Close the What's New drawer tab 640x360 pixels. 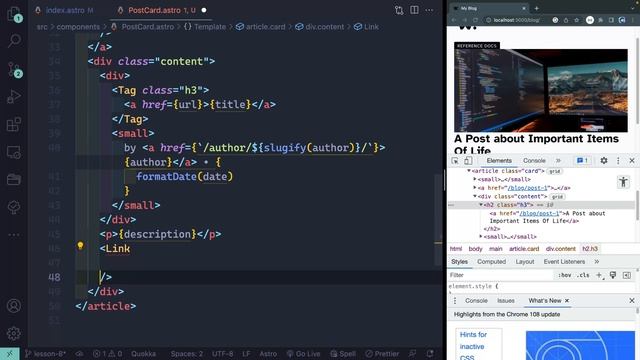coord(567,301)
